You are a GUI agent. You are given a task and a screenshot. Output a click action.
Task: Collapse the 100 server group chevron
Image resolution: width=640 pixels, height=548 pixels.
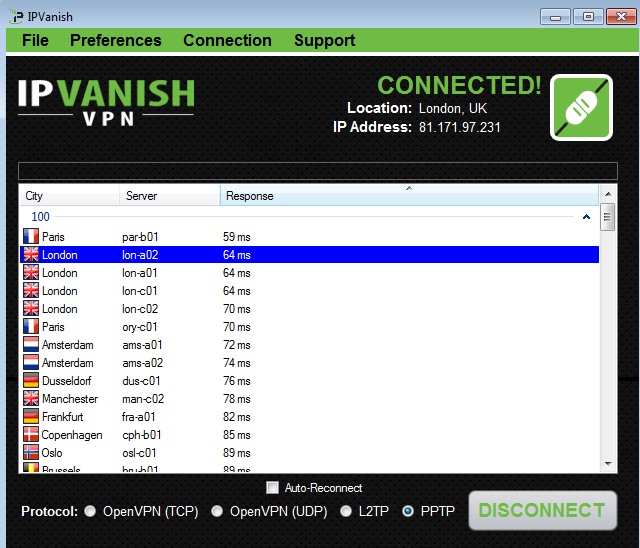tap(586, 217)
